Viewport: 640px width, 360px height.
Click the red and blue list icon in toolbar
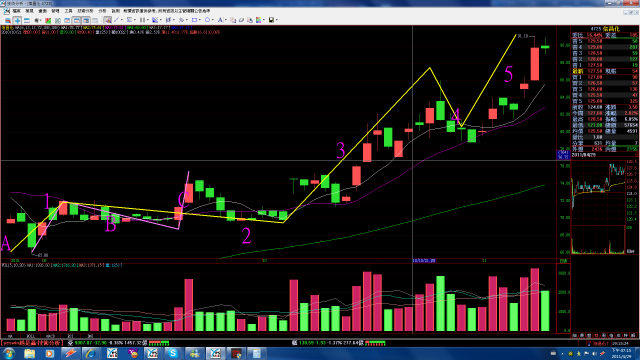point(8,20)
